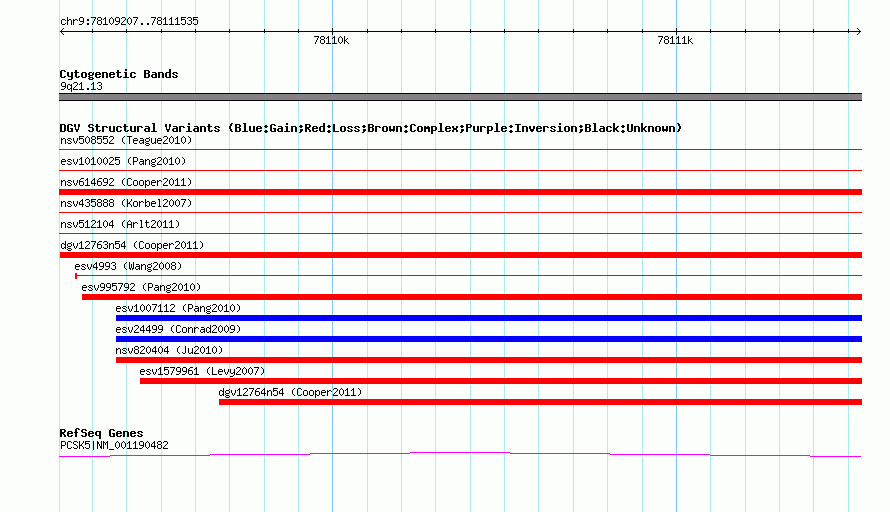Select the red nsv820404 loss bar
Viewport: 890px width, 512px height.
coord(489,360)
